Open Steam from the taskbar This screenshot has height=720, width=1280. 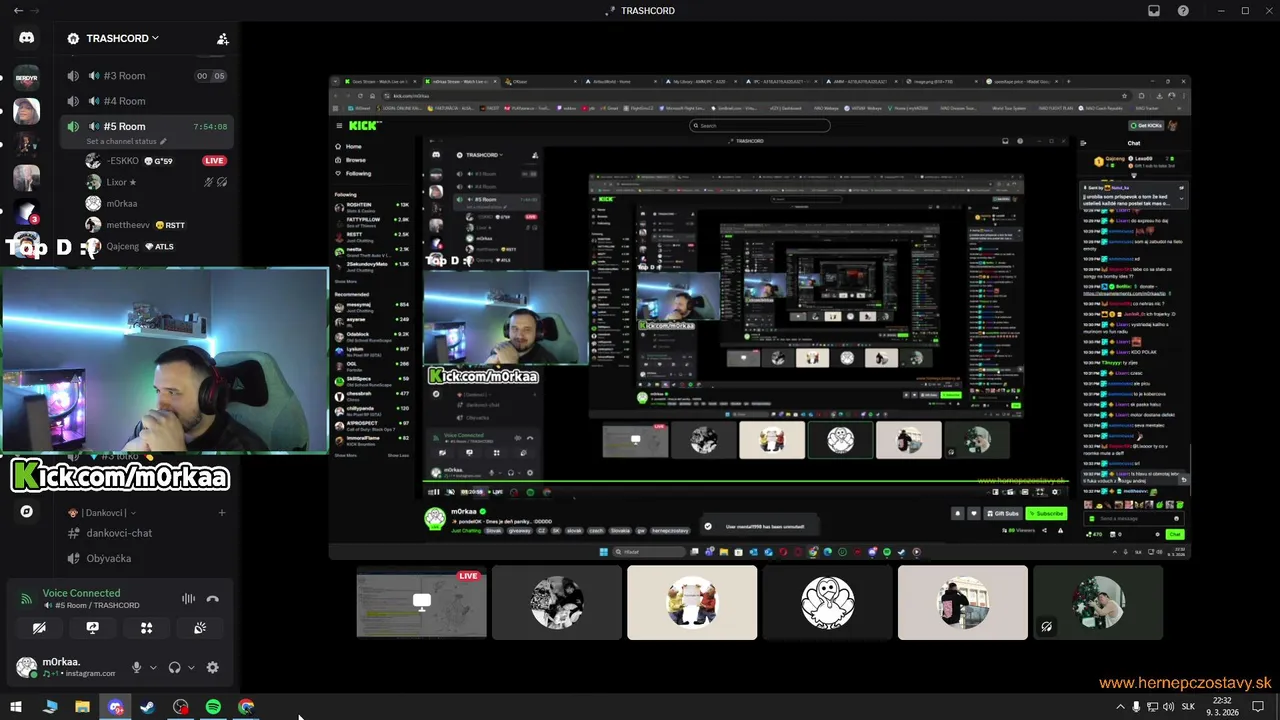pos(148,707)
